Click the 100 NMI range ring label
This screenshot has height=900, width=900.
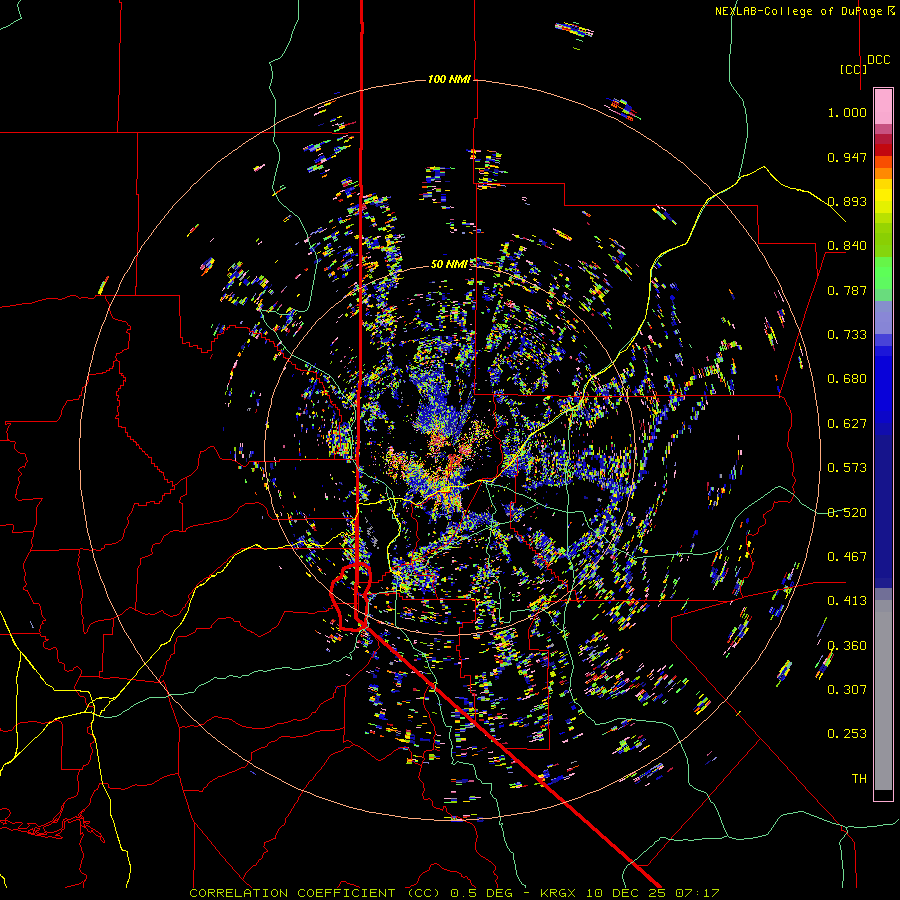click(x=449, y=79)
